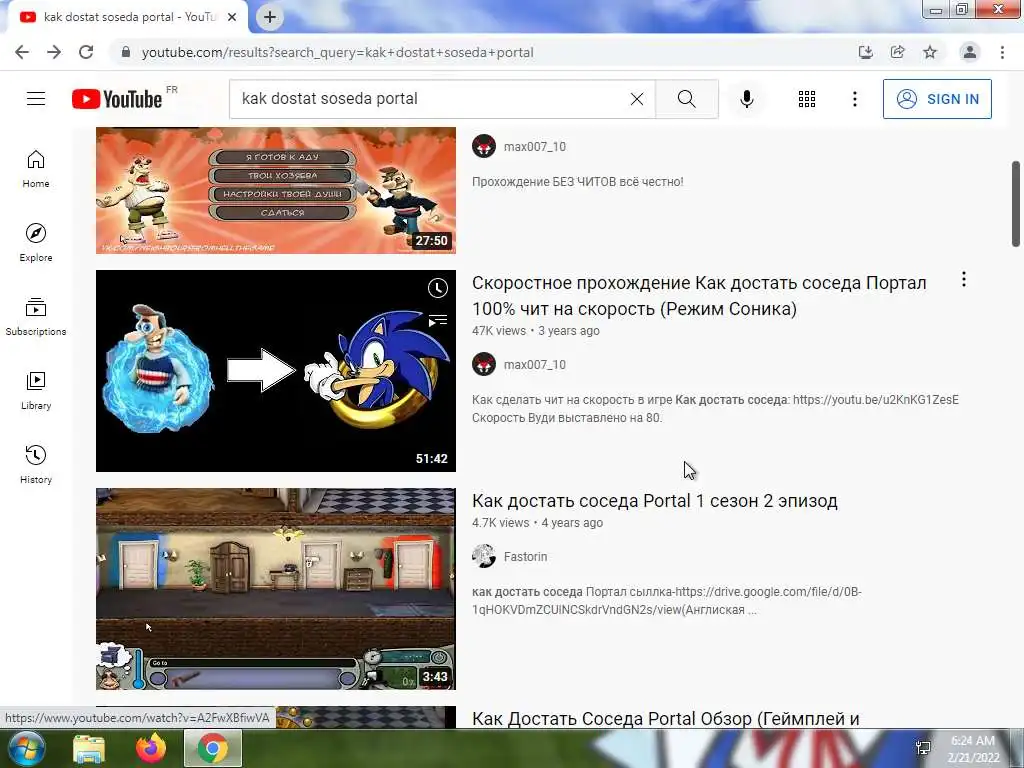Open File Explorer from the taskbar
The width and height of the screenshot is (1024, 768).
pyautogui.click(x=89, y=748)
